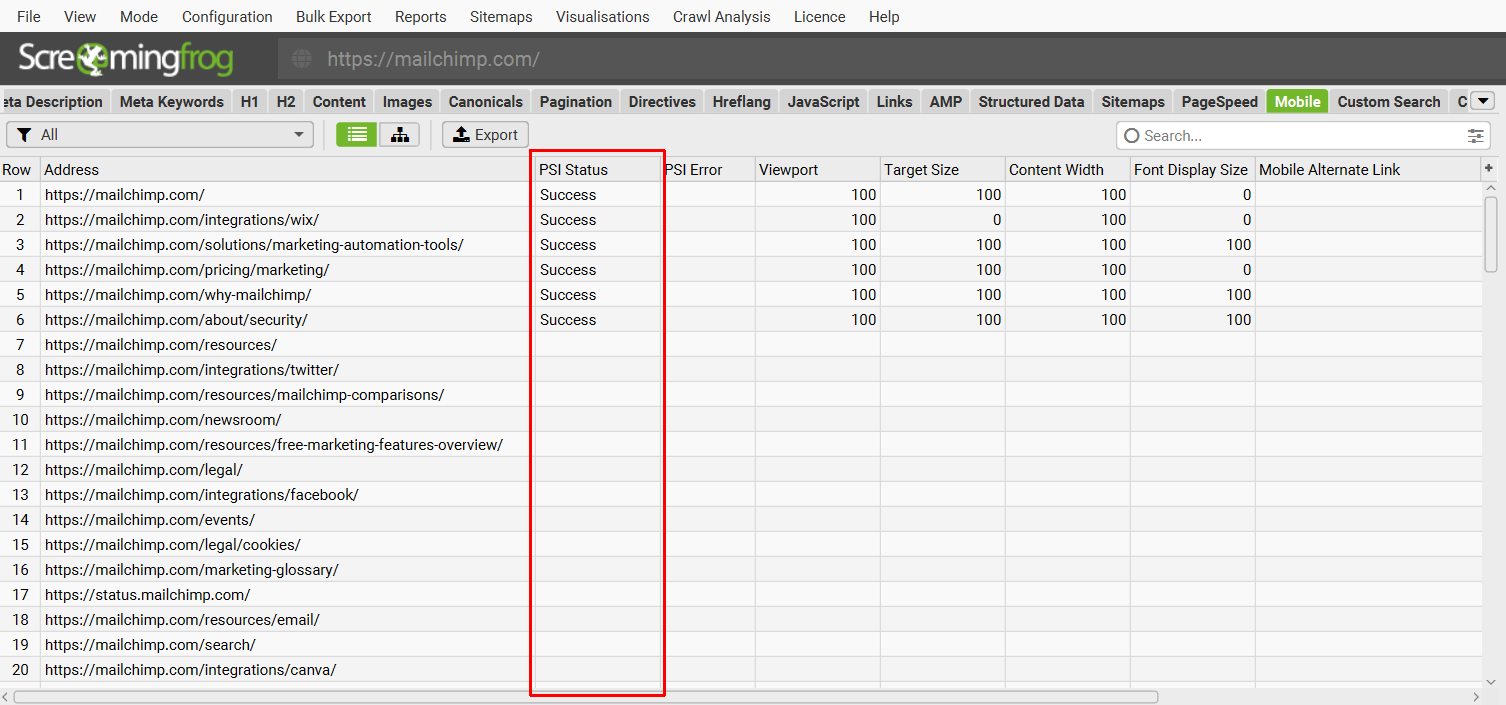Open the Crawl Analysis menu
1506x705 pixels.
pyautogui.click(x=722, y=17)
